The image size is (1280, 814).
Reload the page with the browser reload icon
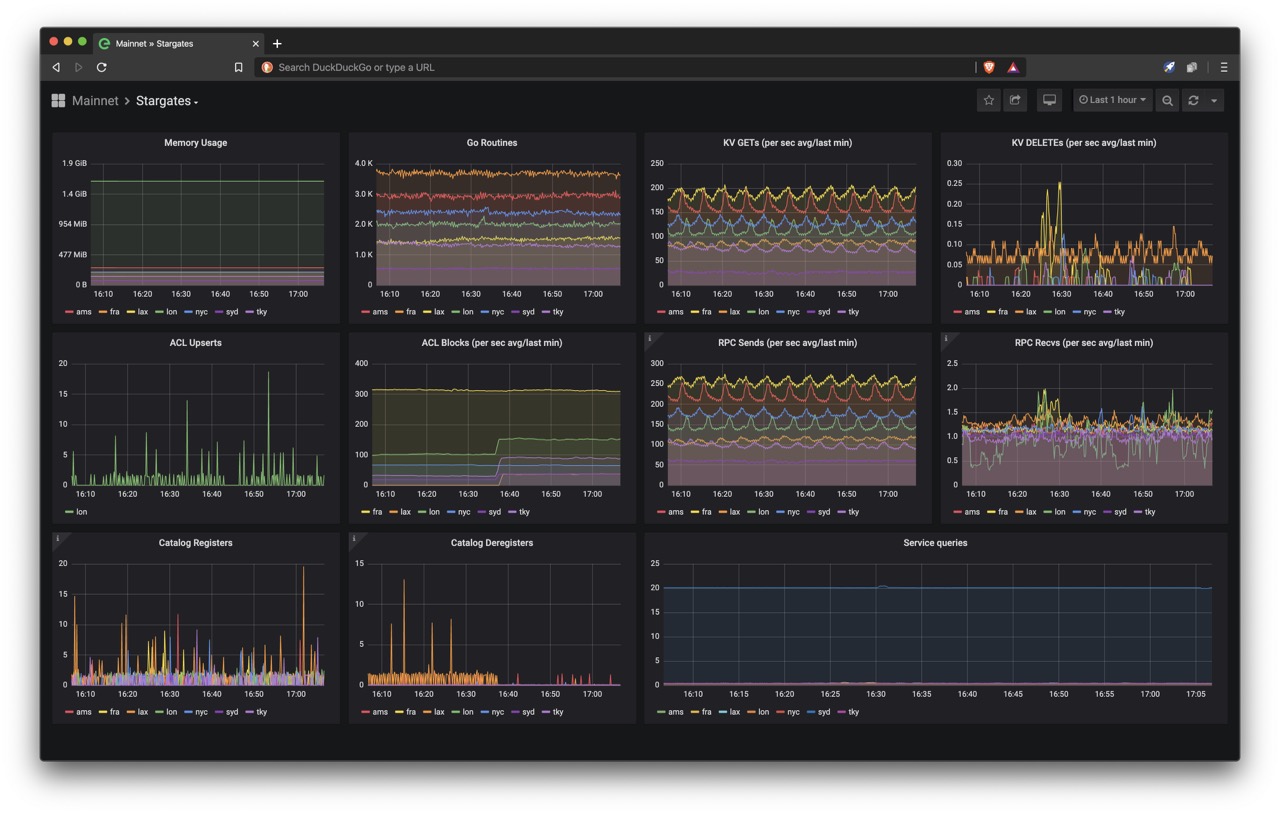[102, 67]
